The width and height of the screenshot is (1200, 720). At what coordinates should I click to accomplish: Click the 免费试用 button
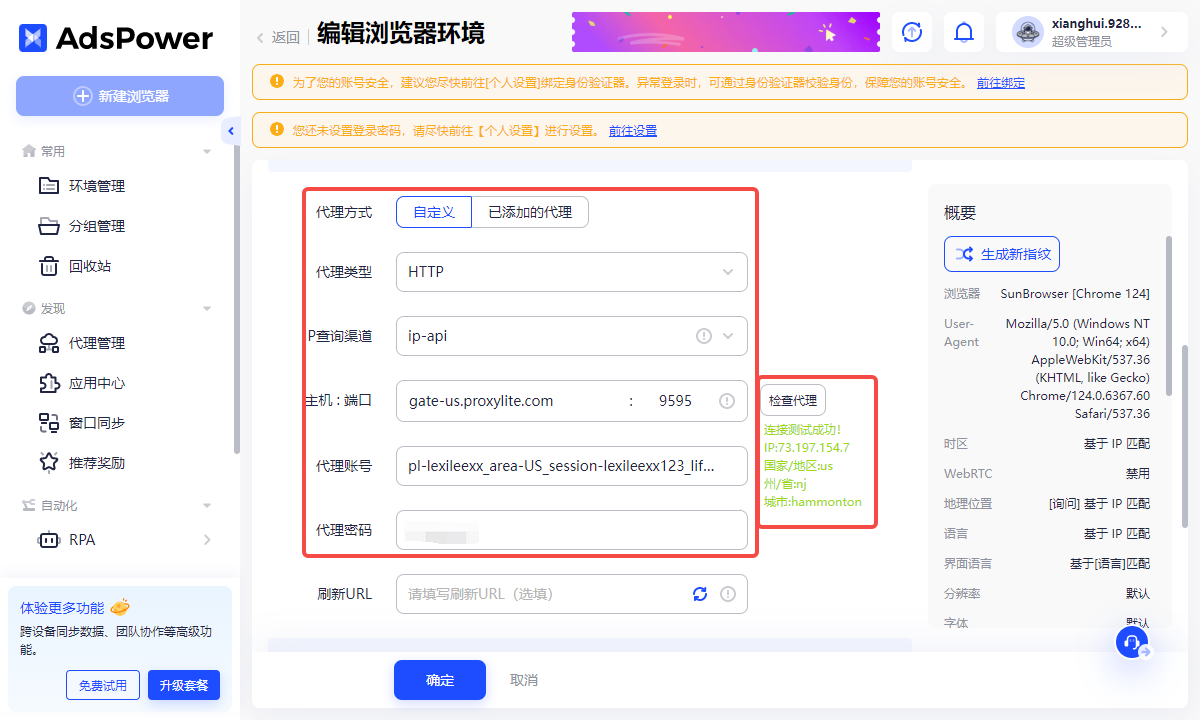(103, 685)
